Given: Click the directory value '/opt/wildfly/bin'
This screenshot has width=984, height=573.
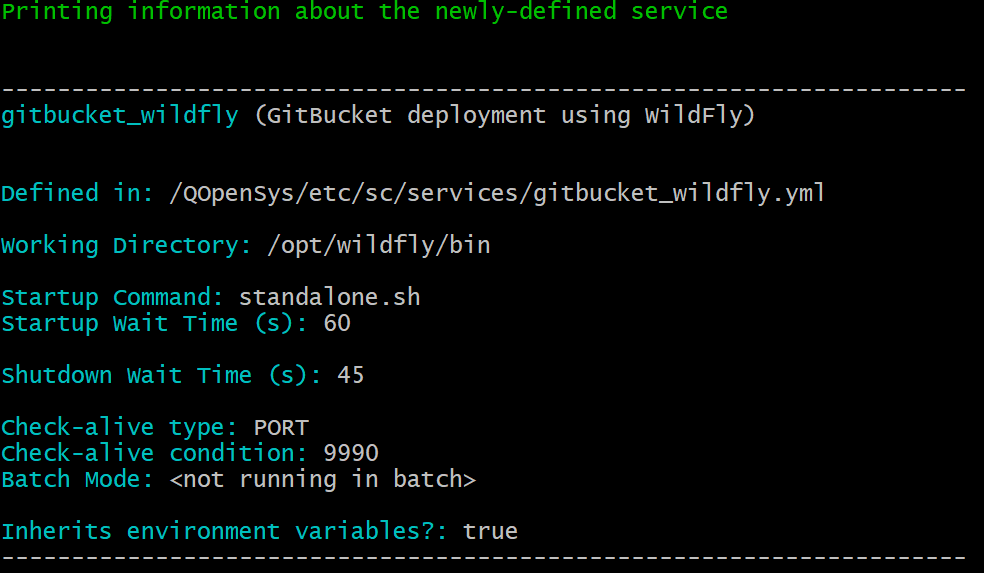Looking at the screenshot, I should (x=379, y=245).
